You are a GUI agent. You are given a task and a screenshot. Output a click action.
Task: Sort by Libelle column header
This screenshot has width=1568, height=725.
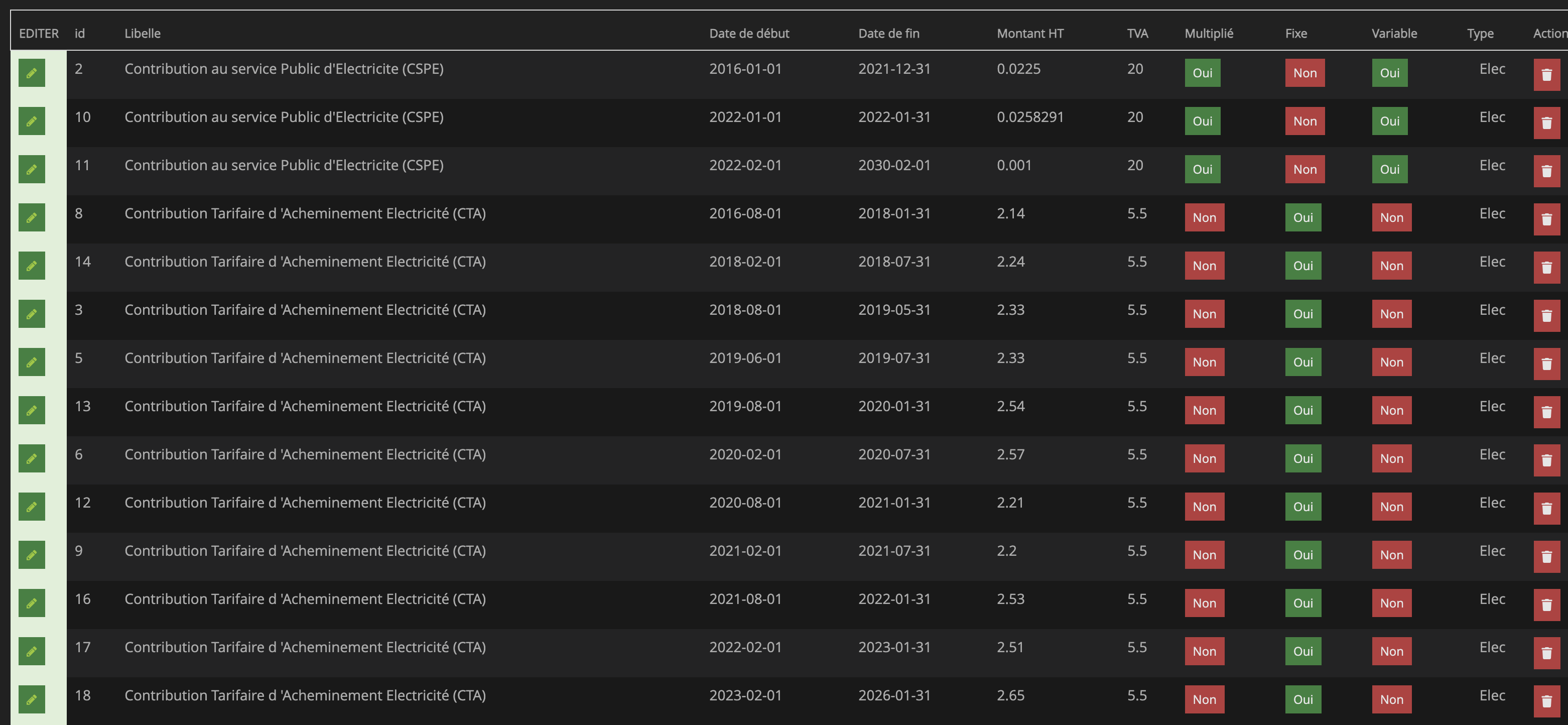(143, 34)
